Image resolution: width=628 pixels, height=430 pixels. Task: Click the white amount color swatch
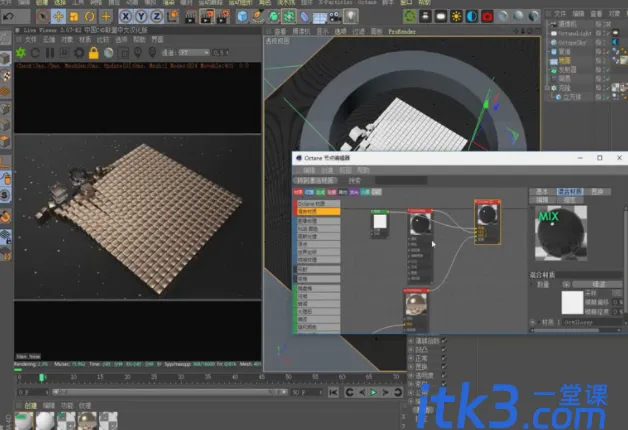(x=572, y=303)
